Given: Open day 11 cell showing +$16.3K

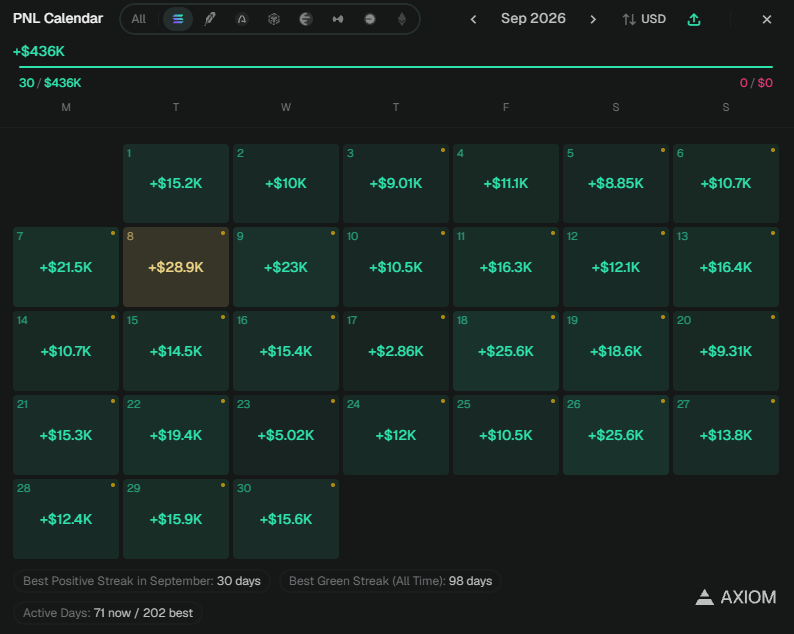Looking at the screenshot, I should point(506,267).
